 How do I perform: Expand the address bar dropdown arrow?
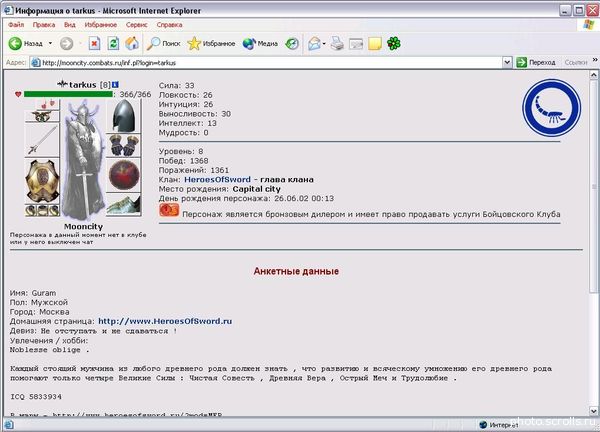coord(507,62)
